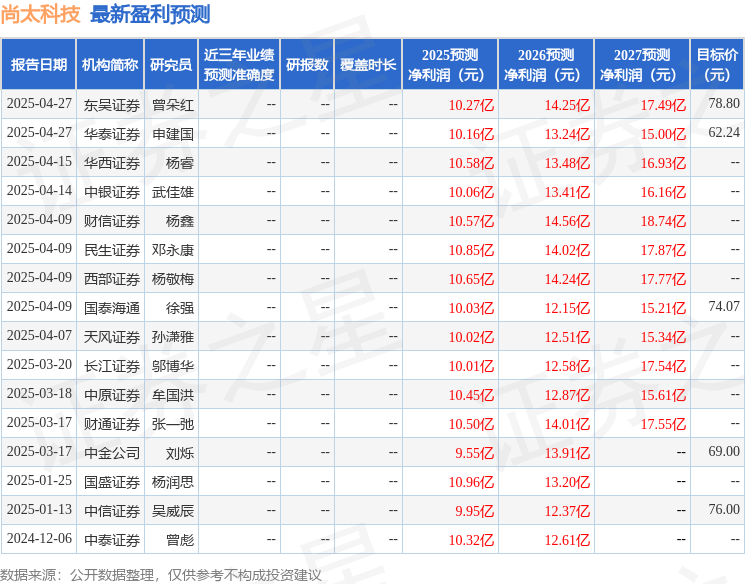
Task: Click the 数据来源 disclaimer footer text
Action: pos(161,575)
